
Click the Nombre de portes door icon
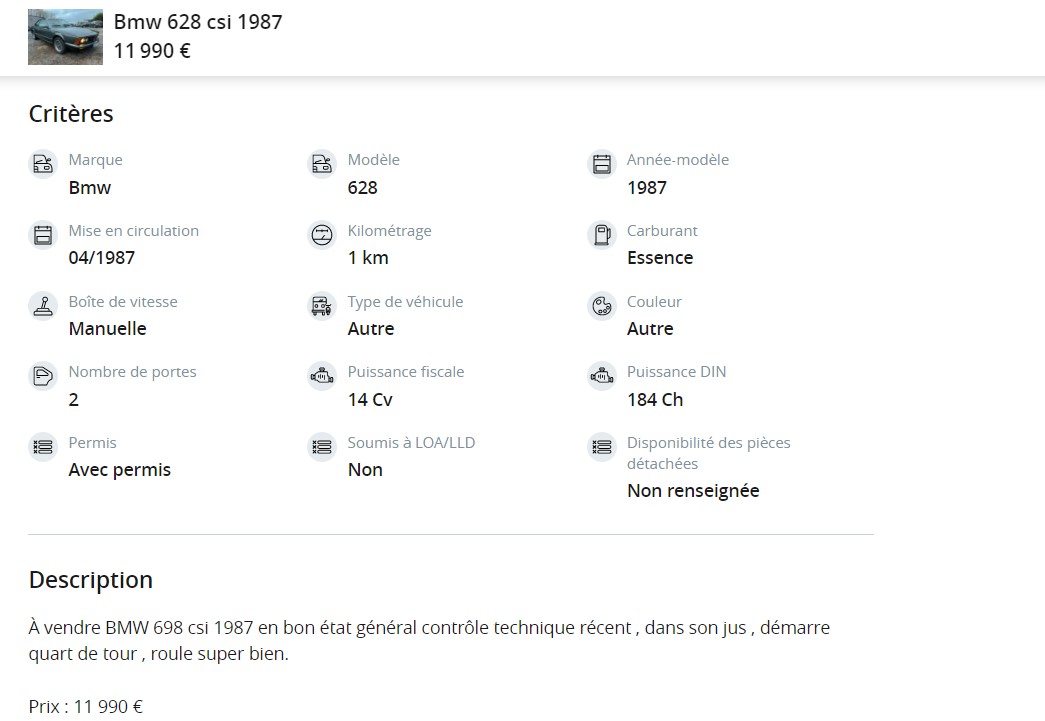point(43,376)
